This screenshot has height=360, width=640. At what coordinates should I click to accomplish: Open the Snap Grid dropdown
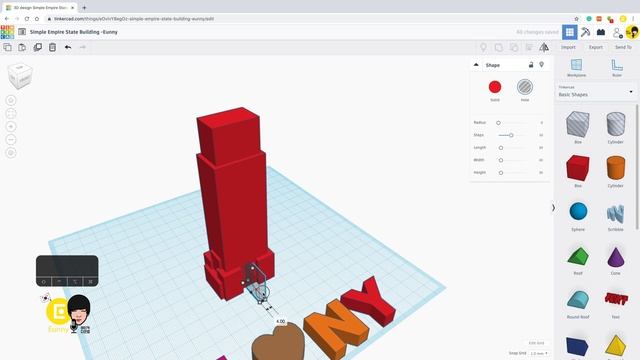point(539,353)
